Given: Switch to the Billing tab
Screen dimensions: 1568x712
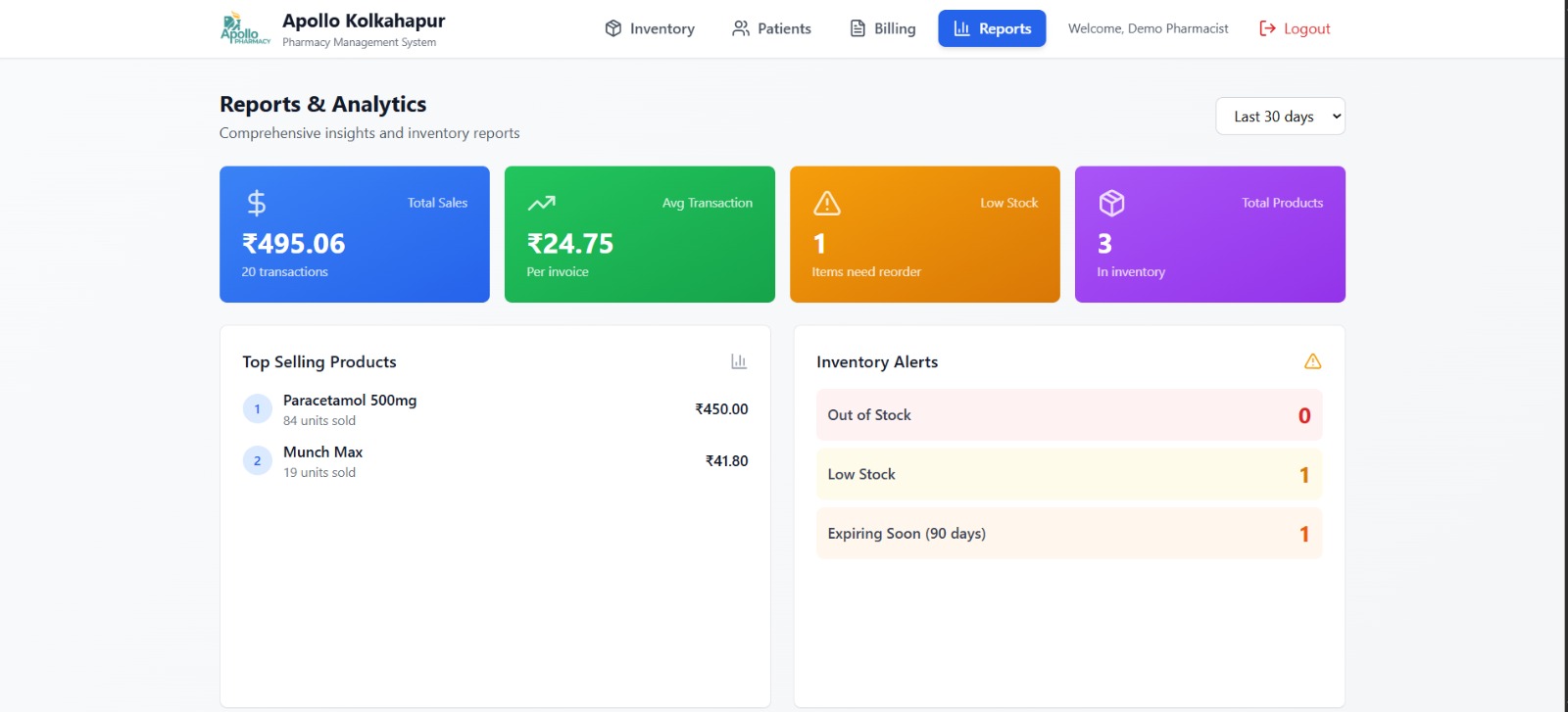Looking at the screenshot, I should (x=882, y=28).
